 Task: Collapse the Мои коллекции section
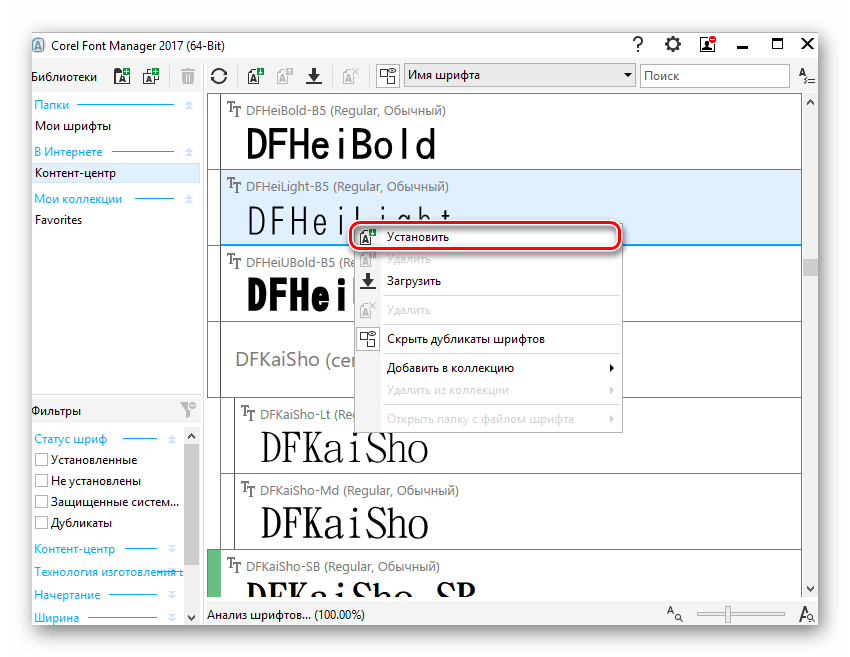click(189, 199)
